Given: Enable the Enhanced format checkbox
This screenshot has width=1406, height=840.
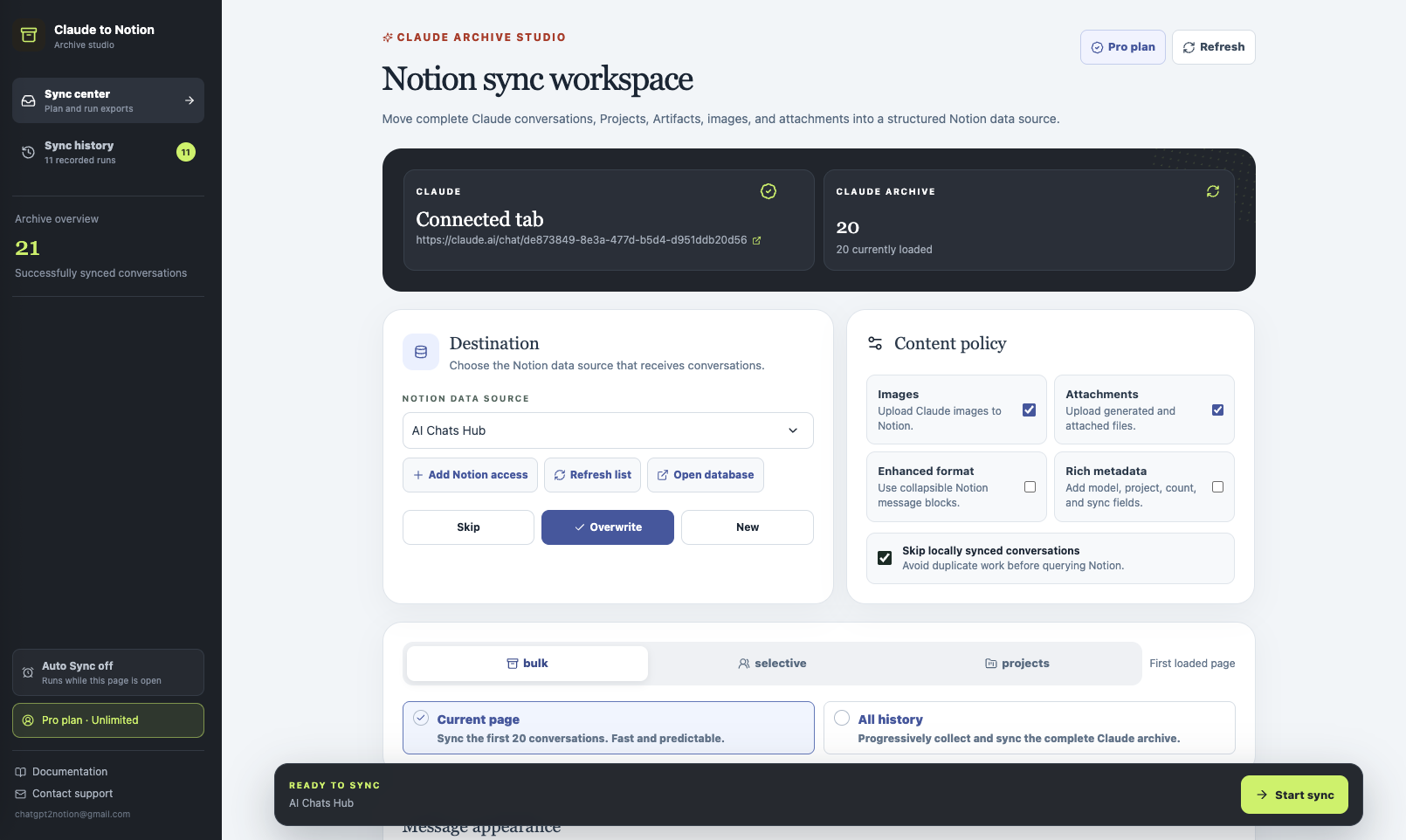Looking at the screenshot, I should [x=1030, y=487].
